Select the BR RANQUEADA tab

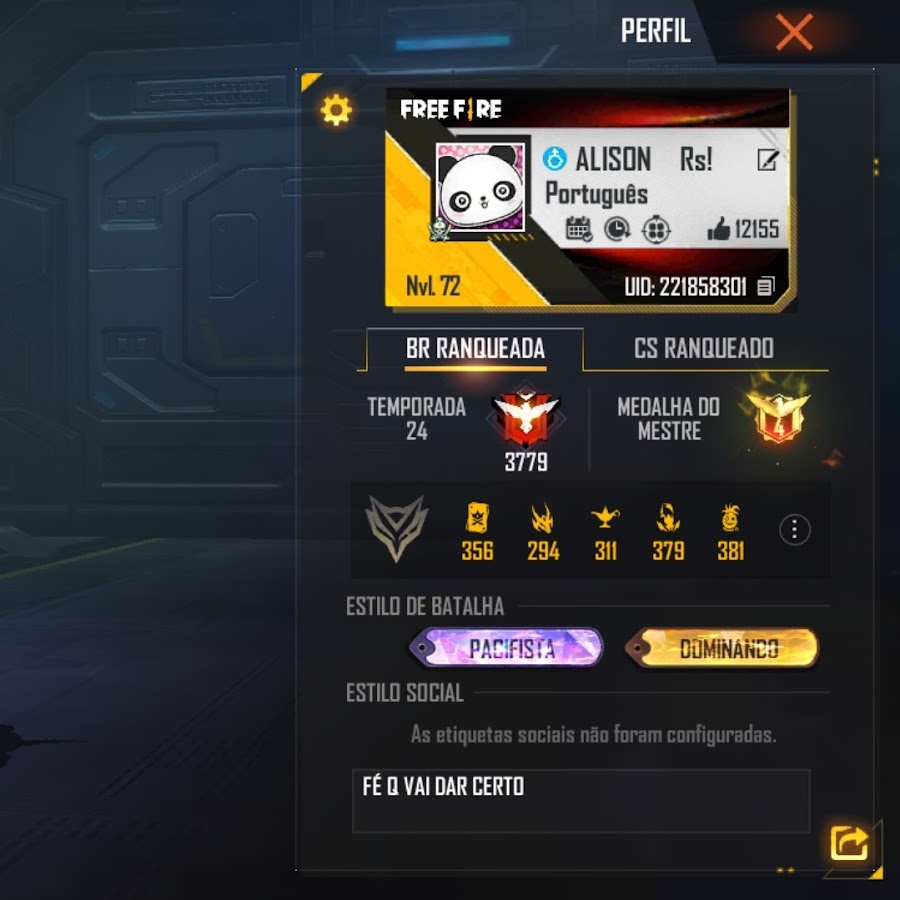pyautogui.click(x=475, y=348)
